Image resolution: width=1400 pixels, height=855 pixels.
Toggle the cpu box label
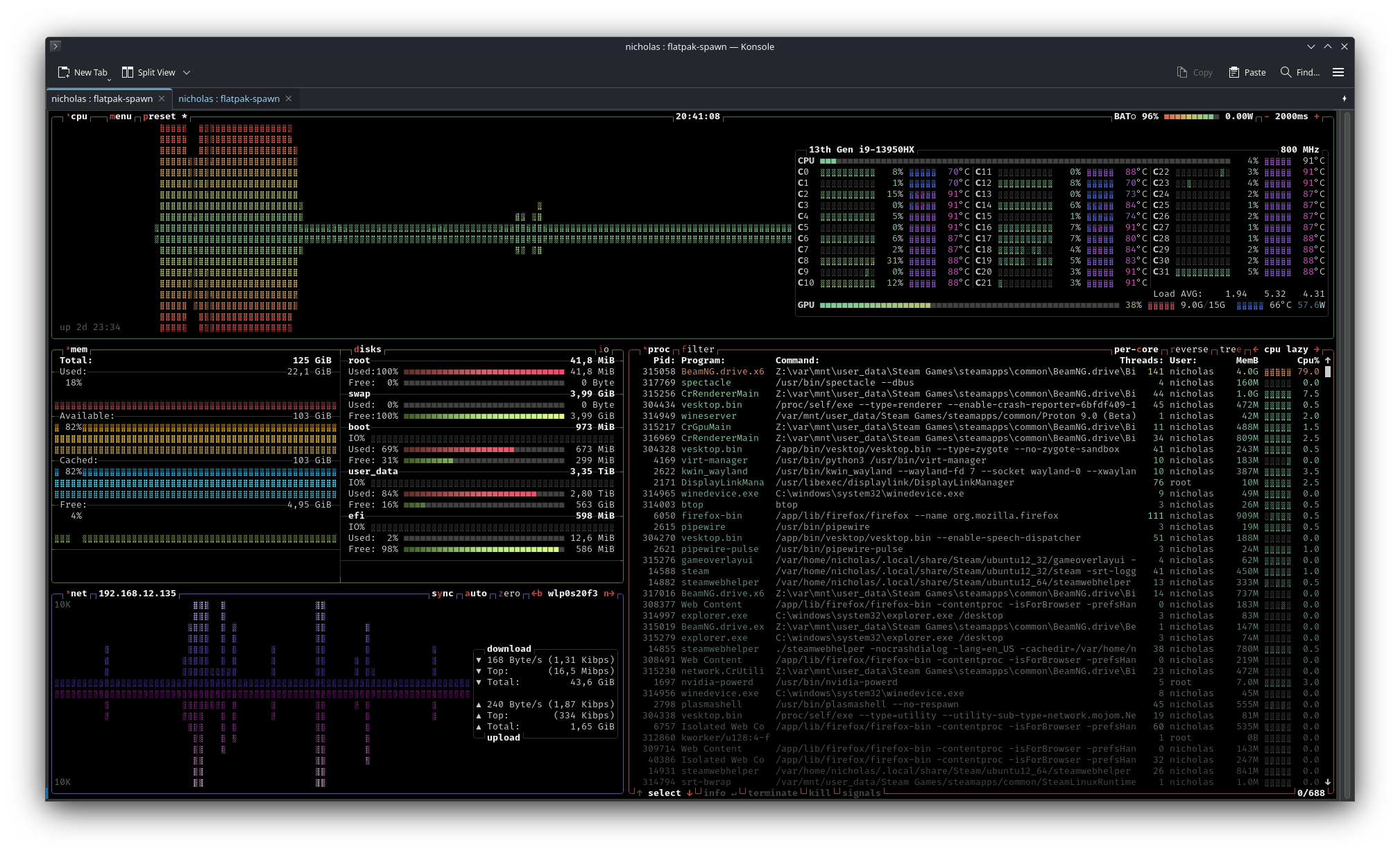77,116
